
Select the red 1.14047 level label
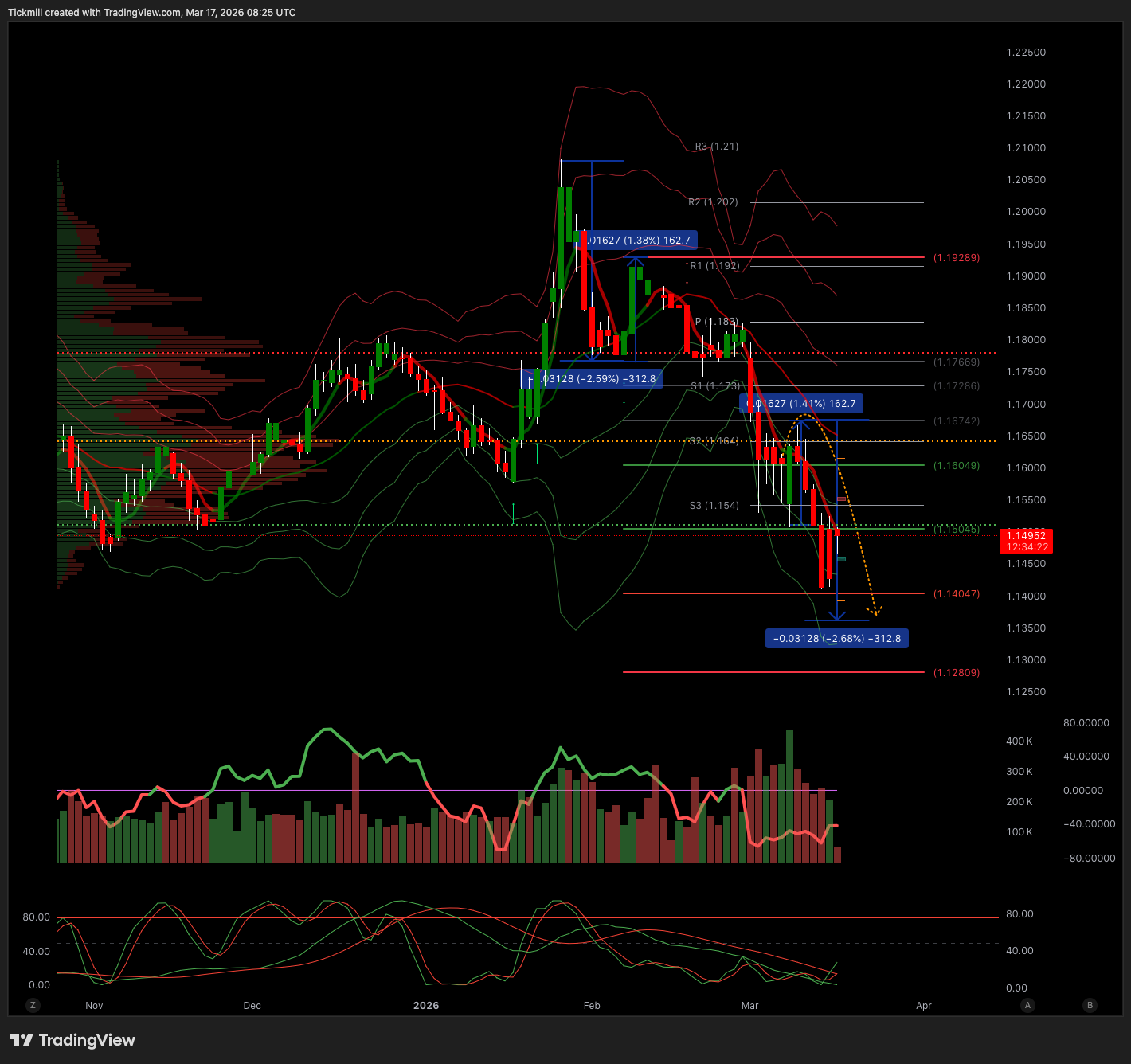957,594
